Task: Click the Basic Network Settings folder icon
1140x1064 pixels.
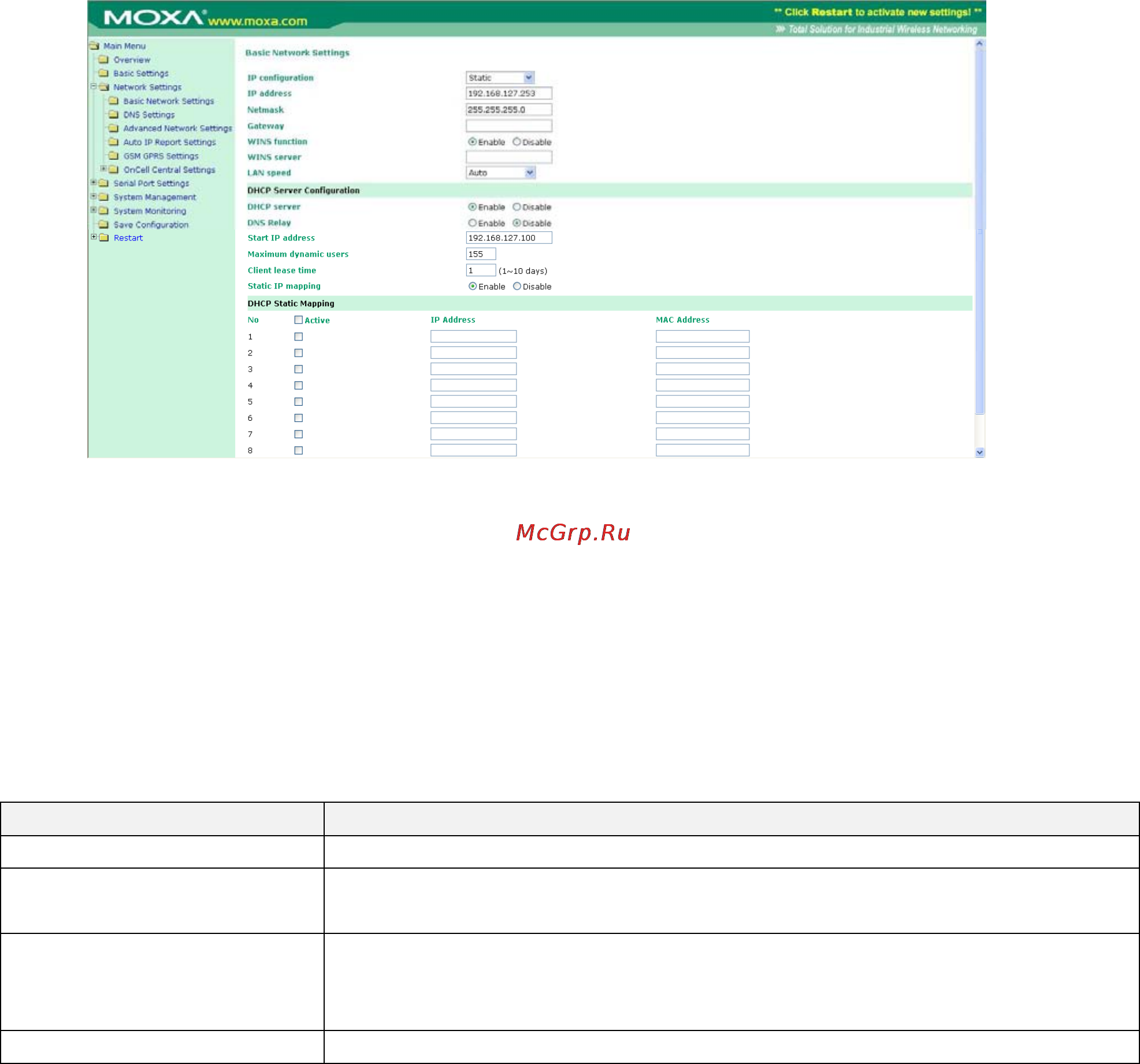Action: tap(114, 101)
